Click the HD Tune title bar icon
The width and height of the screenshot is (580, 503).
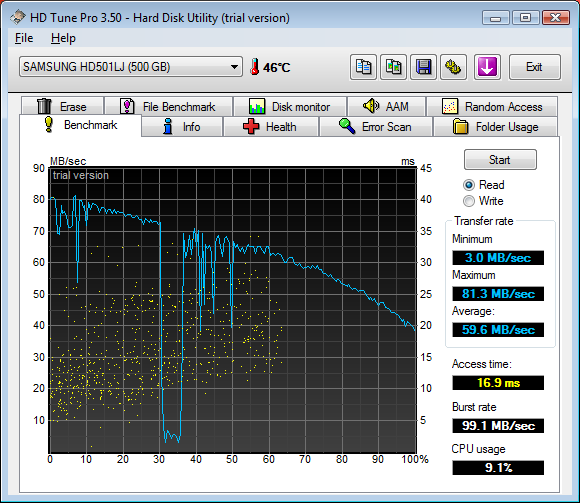(x=18, y=17)
